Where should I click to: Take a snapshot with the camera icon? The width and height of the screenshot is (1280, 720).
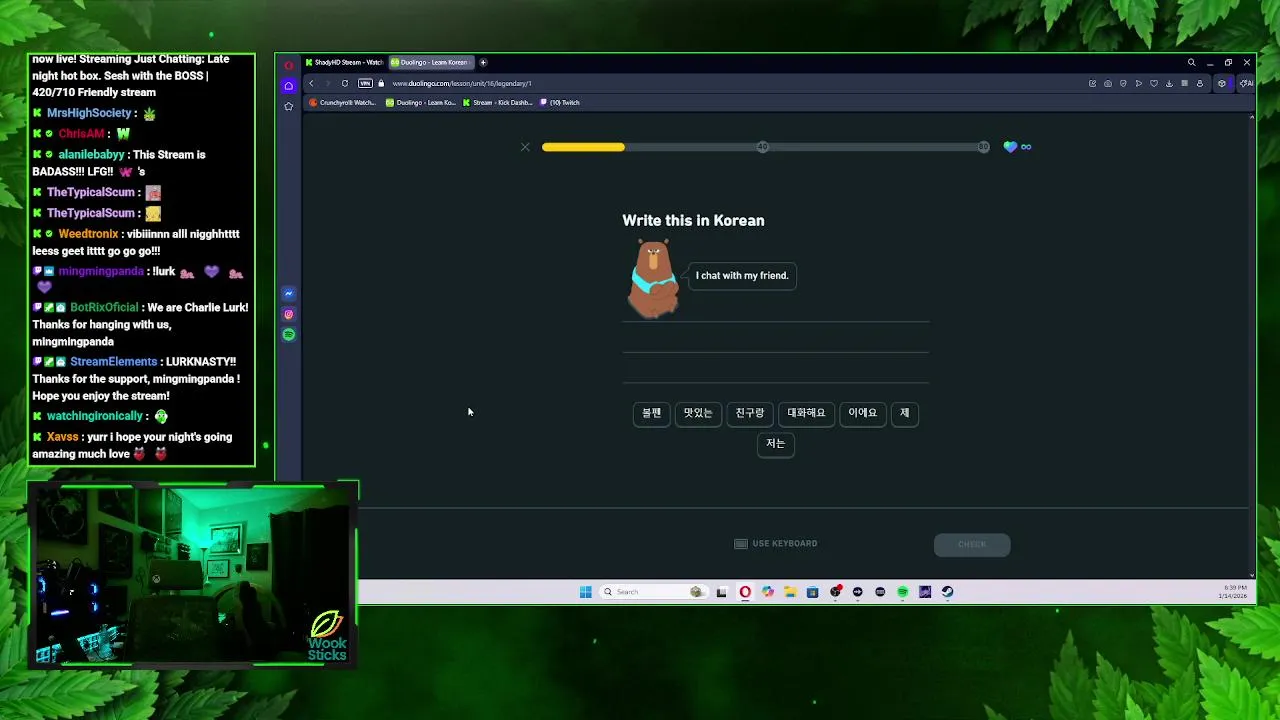(1107, 83)
